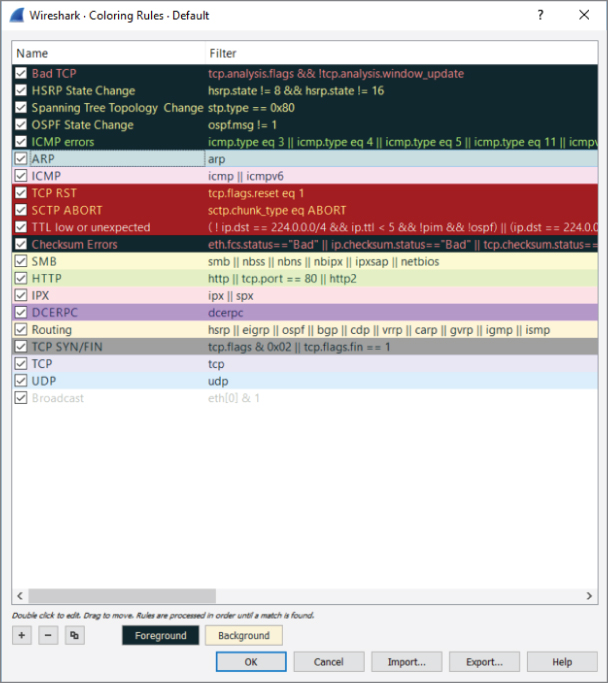Select the 'ipx || spx' filter cell
Viewport: 608px width, 683px height.
[x=230, y=296]
